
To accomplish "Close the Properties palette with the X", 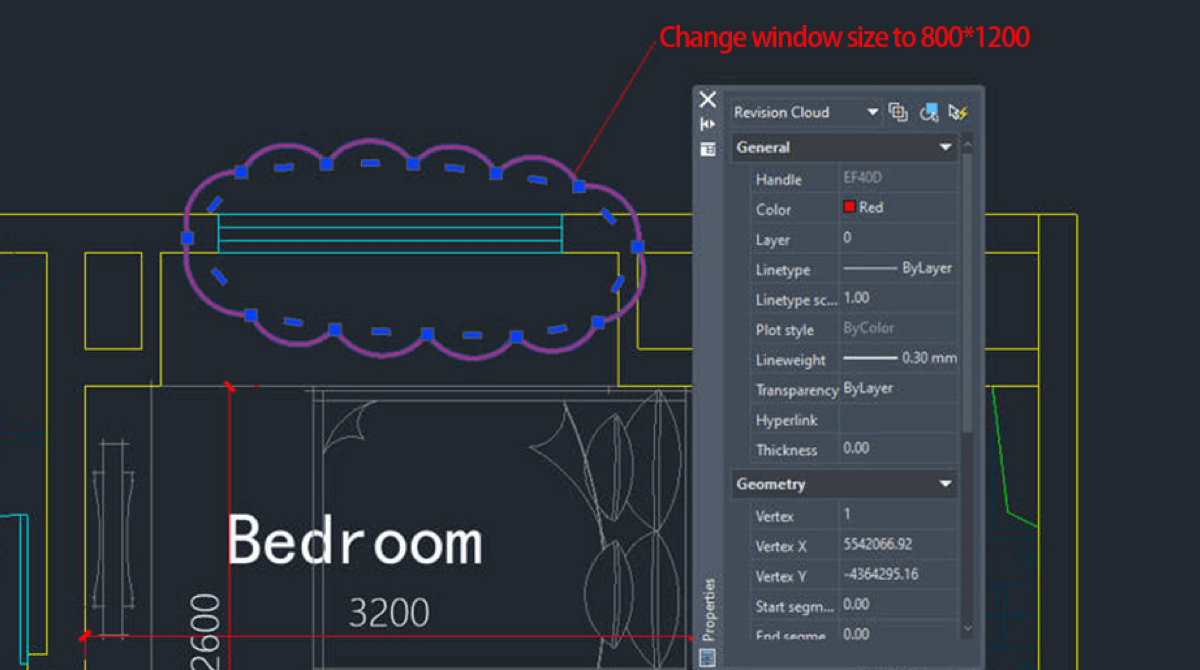I will point(708,99).
